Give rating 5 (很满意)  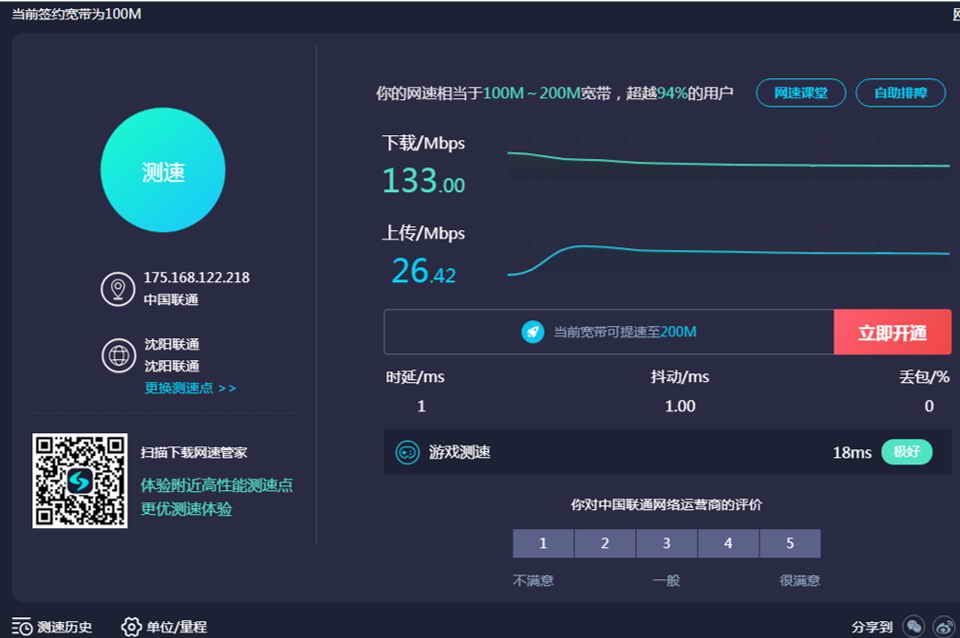click(790, 543)
